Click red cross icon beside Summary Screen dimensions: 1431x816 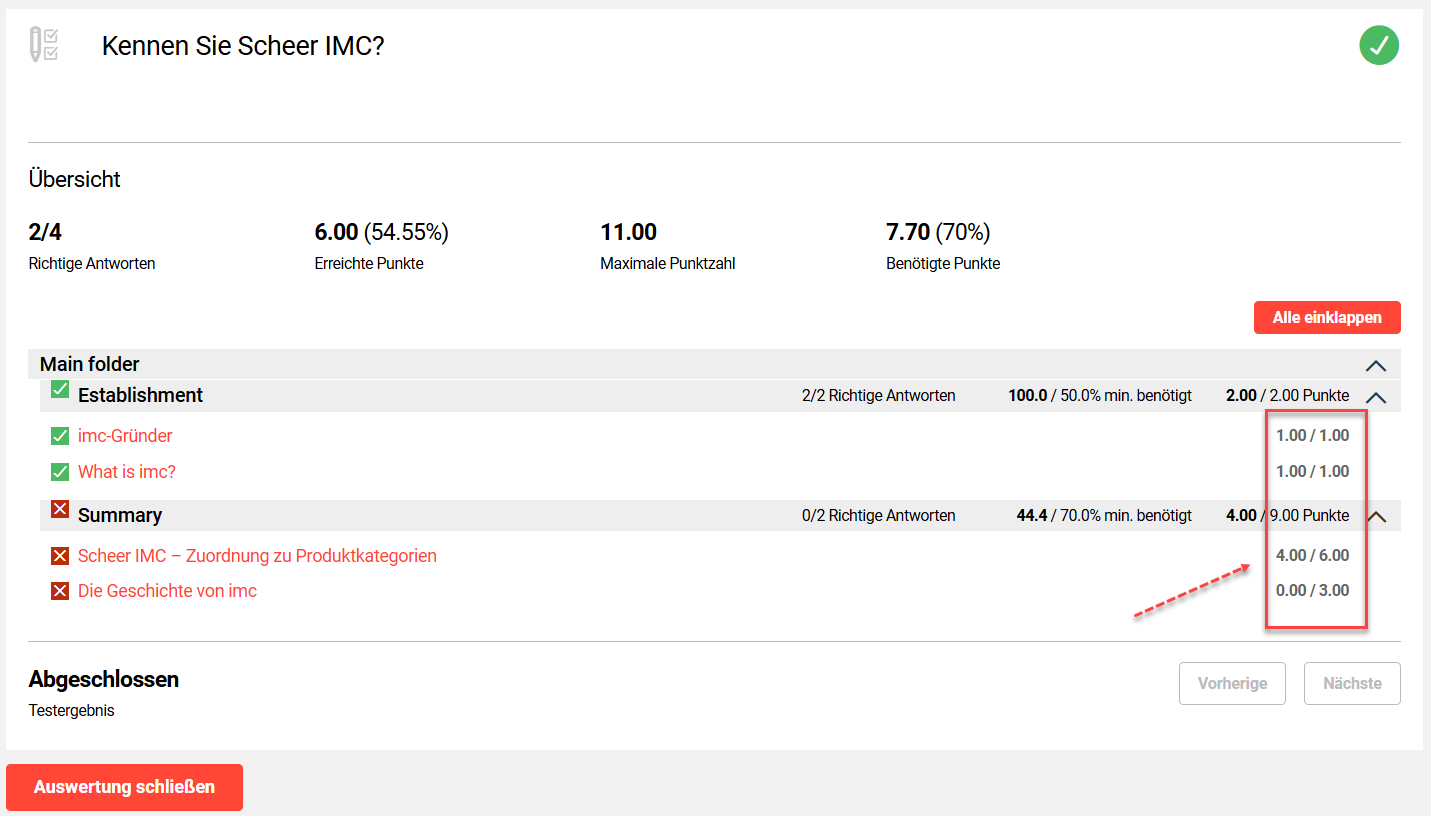[60, 510]
